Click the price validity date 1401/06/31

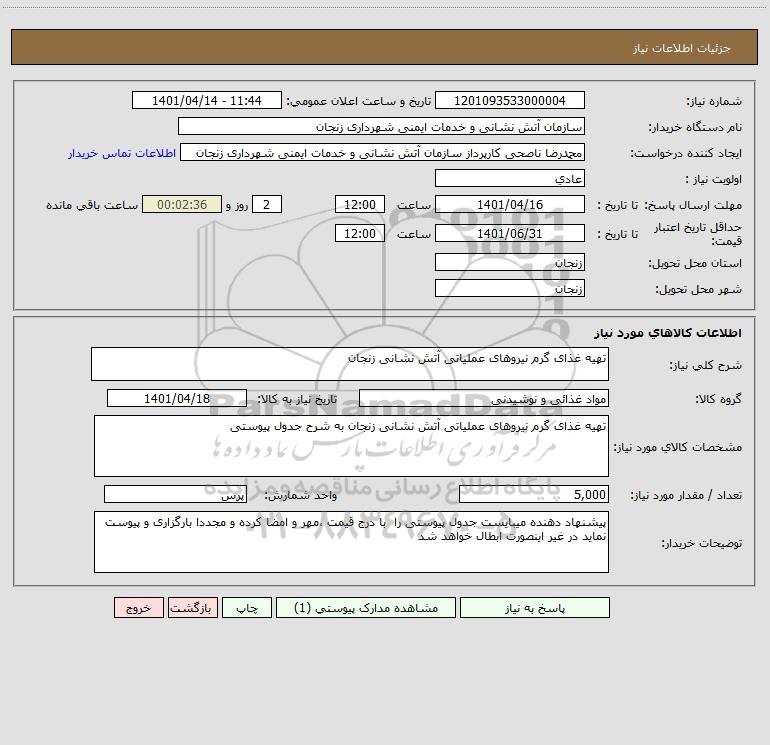tap(510, 233)
